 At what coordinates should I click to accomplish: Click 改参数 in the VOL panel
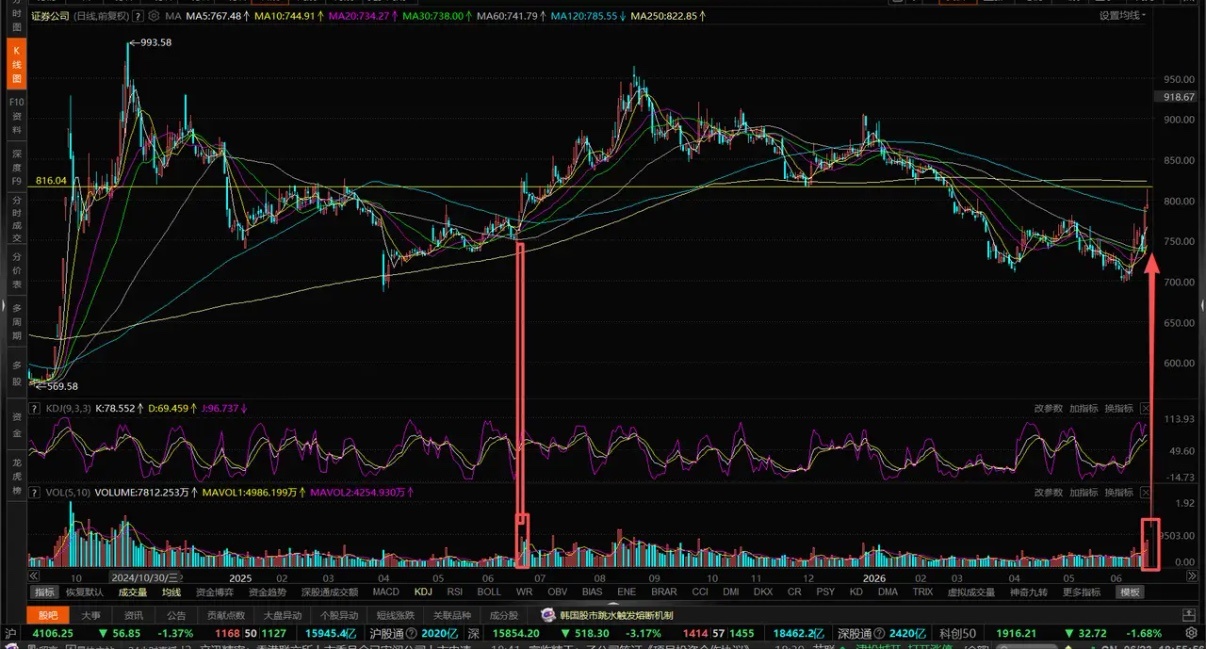pos(1048,493)
